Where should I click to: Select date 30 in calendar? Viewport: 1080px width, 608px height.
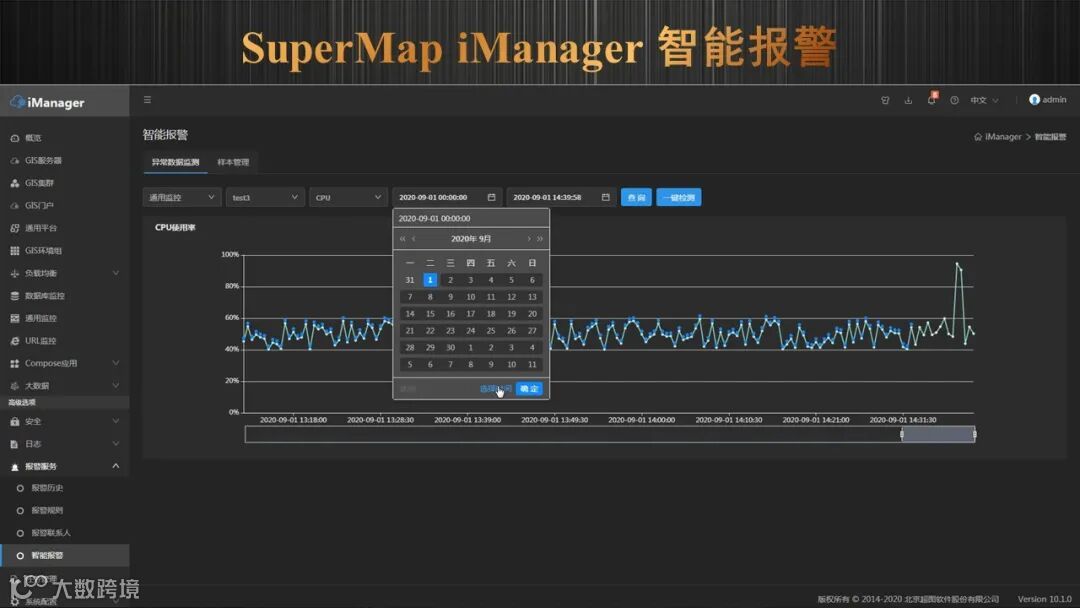point(450,348)
